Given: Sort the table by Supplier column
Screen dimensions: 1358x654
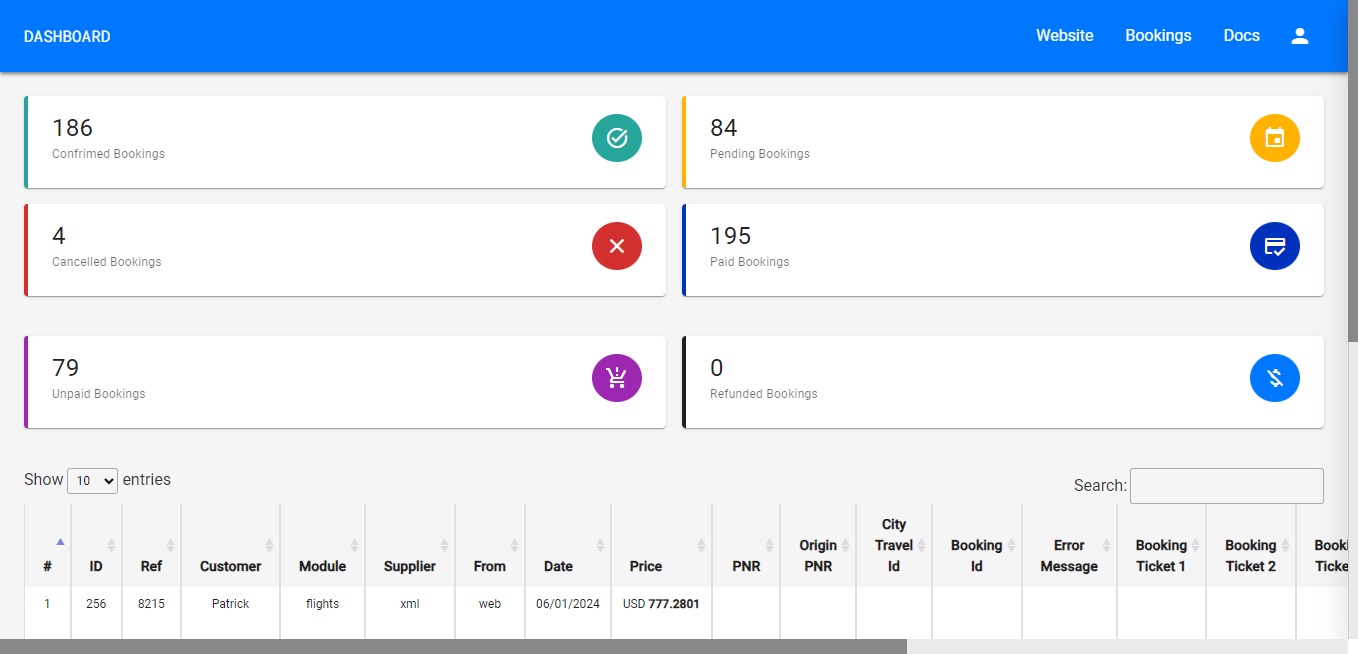Looking at the screenshot, I should [x=410, y=566].
